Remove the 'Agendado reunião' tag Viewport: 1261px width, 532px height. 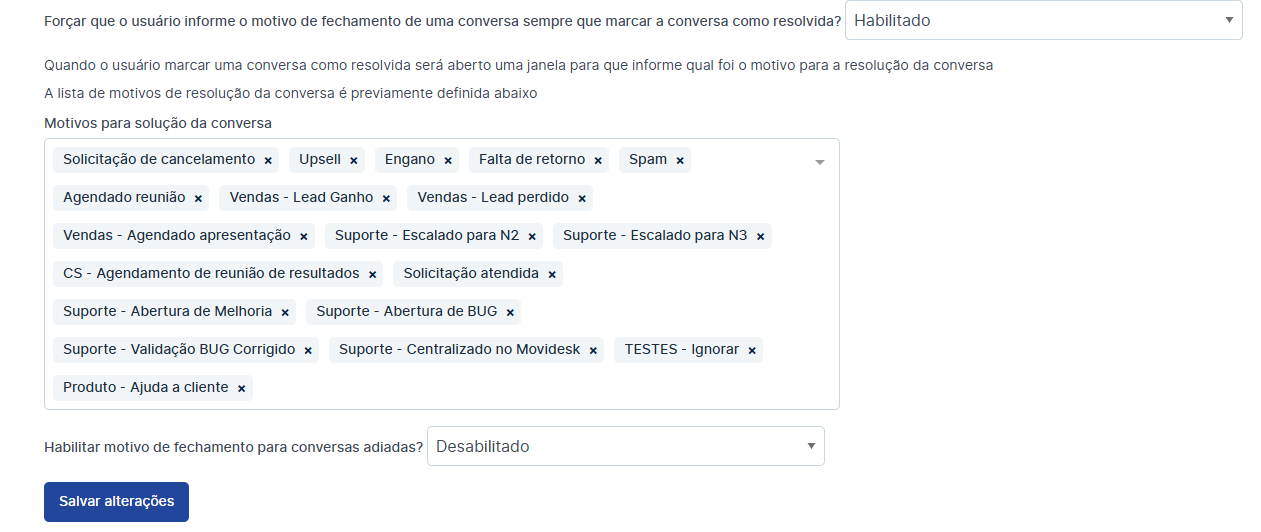[x=198, y=199]
